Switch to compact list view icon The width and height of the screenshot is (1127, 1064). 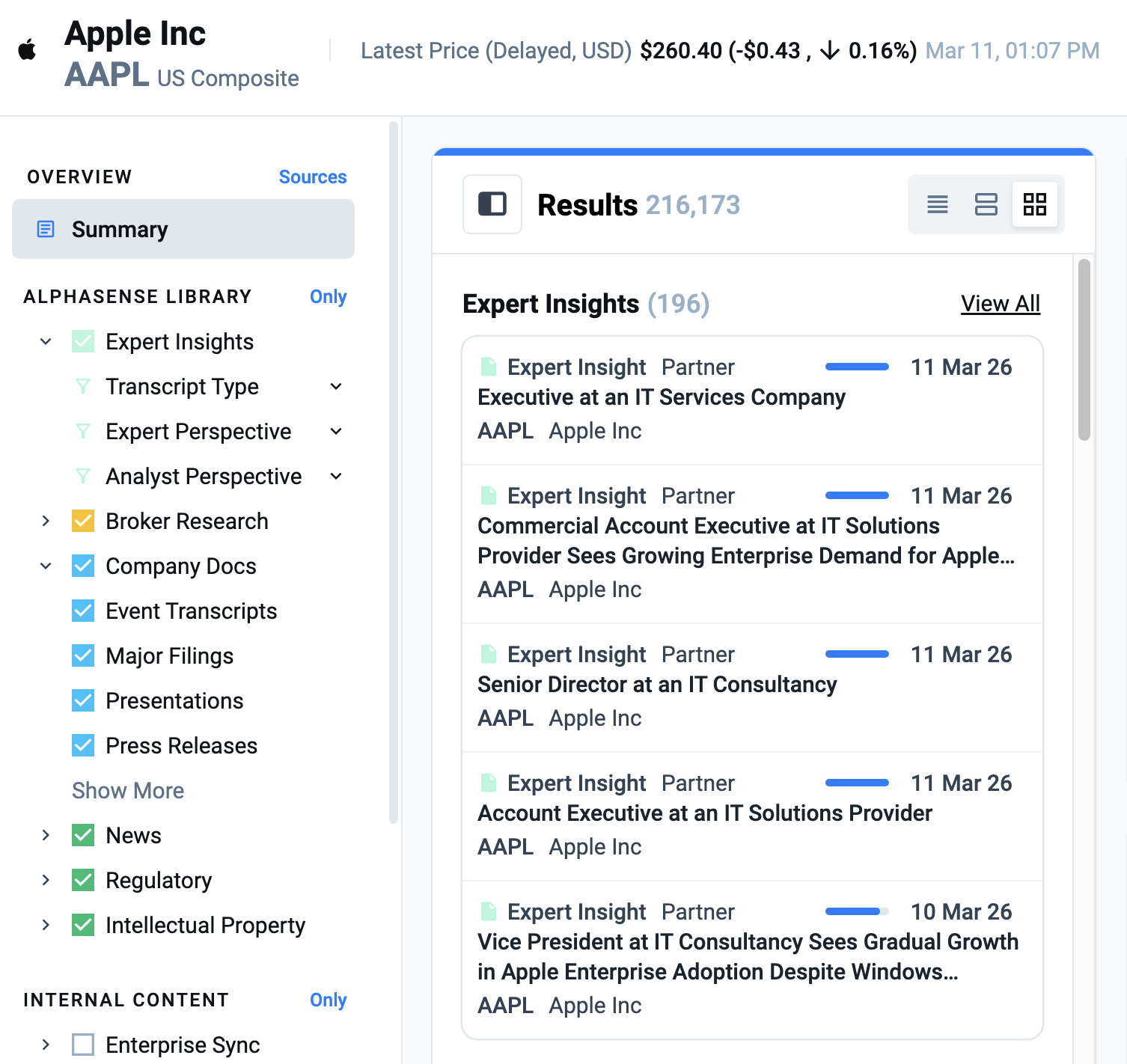937,204
